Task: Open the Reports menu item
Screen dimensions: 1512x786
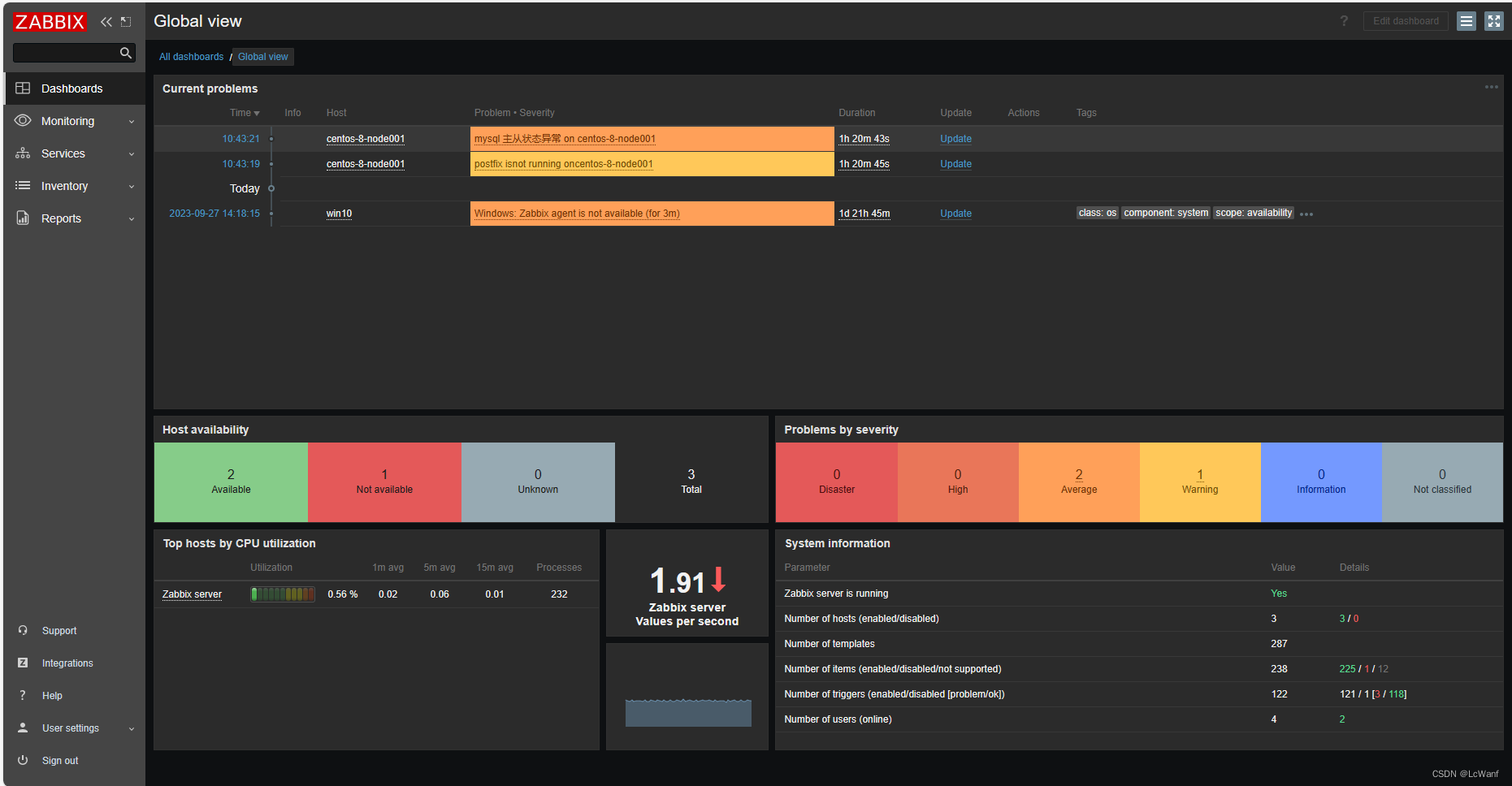Action: (x=75, y=218)
